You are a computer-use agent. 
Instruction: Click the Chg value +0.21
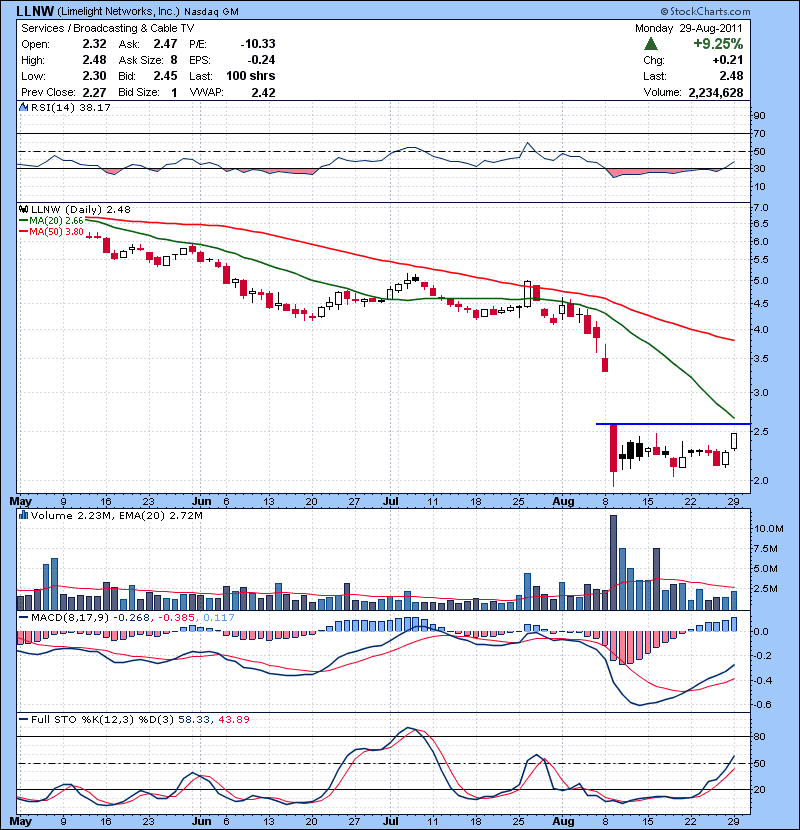pyautogui.click(x=728, y=60)
